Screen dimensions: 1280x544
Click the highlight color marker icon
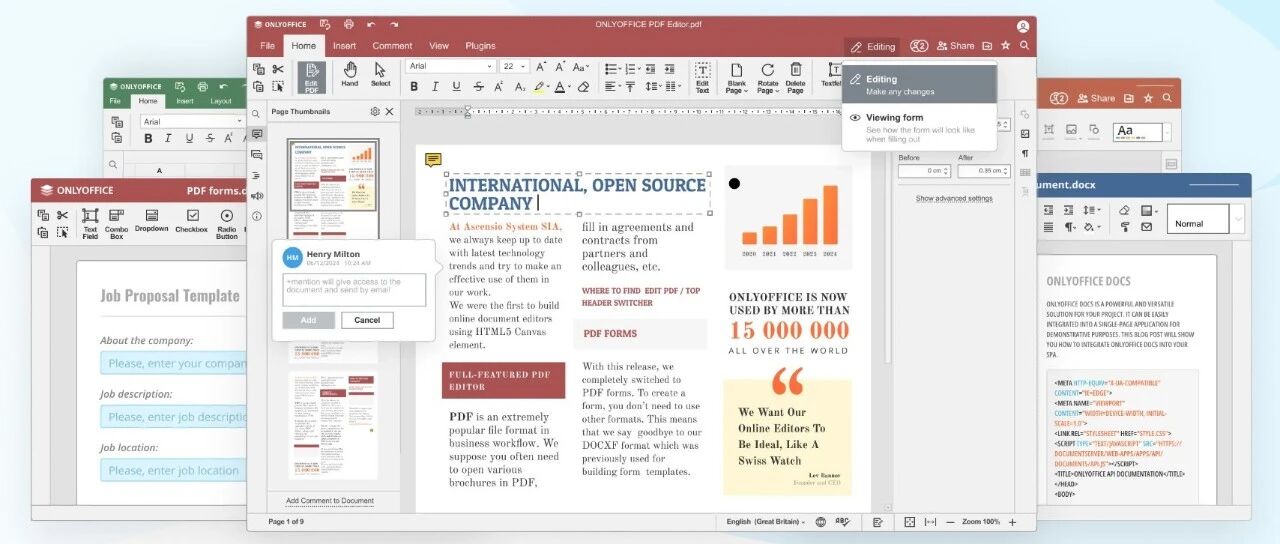pyautogui.click(x=541, y=87)
